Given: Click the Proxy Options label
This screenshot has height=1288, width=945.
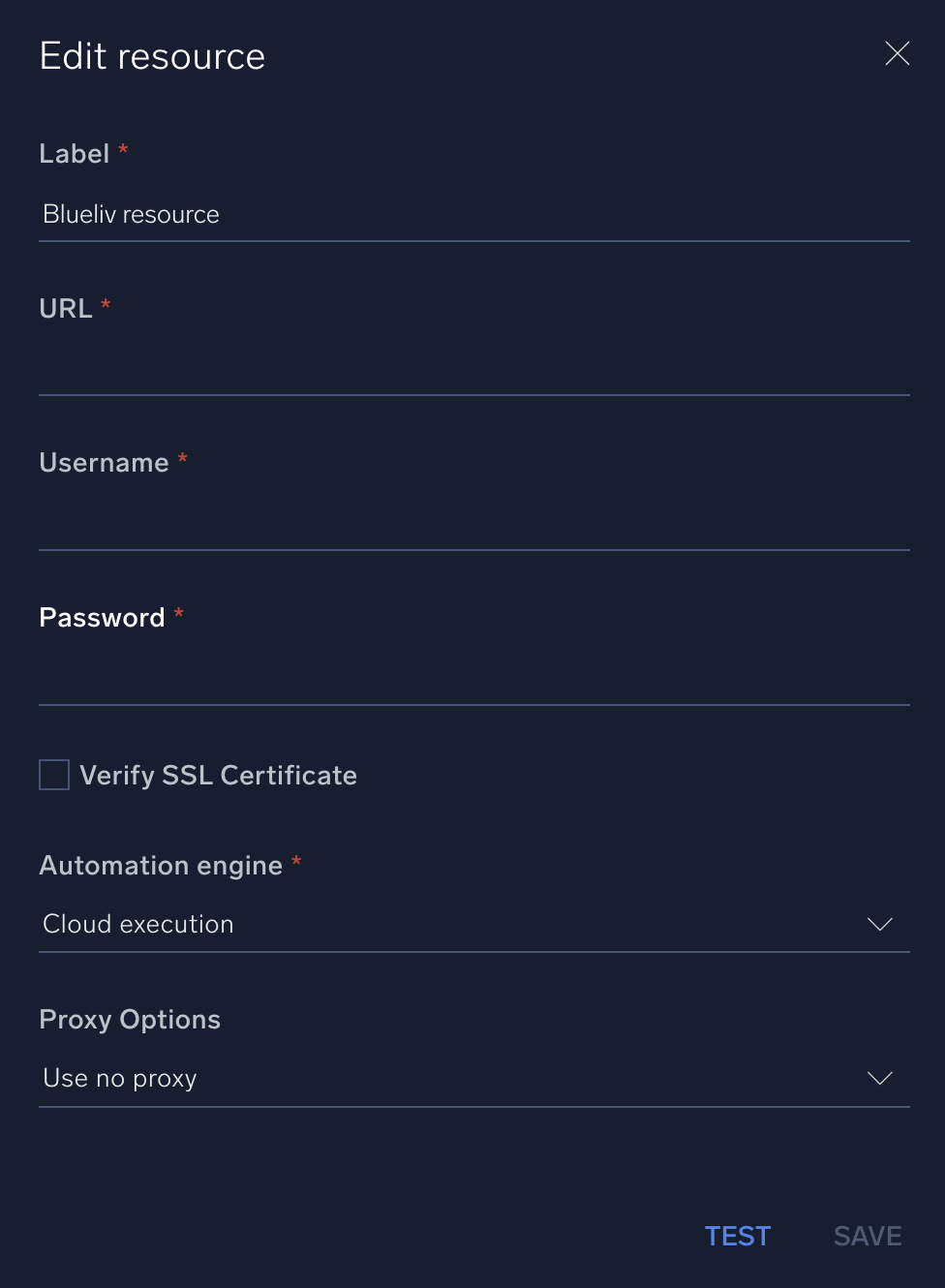Looking at the screenshot, I should 129,1020.
